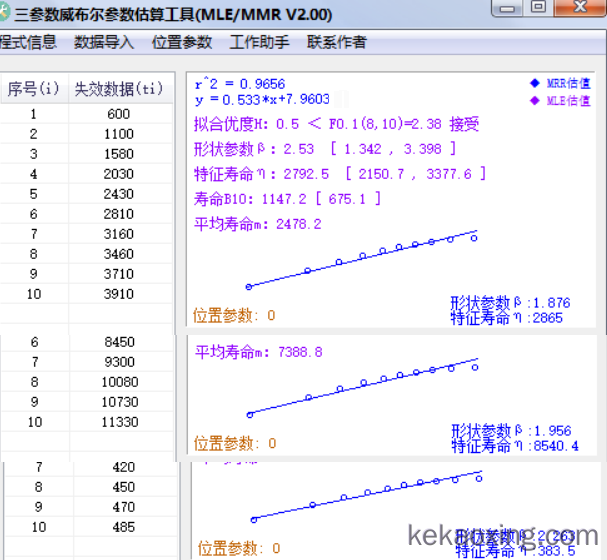Click the 拟合优度H goodness-of-fit line
Viewport: 607px width, 560px height.
336,124
